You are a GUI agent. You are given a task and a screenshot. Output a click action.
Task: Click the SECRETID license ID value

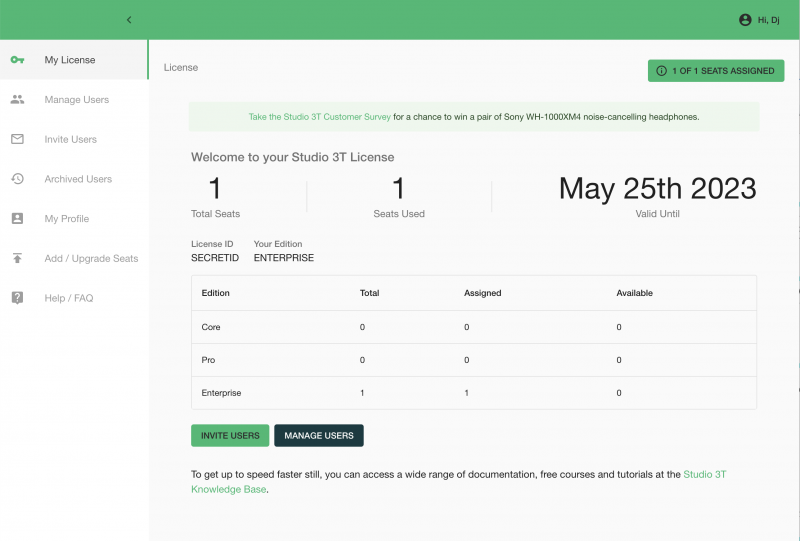point(215,258)
